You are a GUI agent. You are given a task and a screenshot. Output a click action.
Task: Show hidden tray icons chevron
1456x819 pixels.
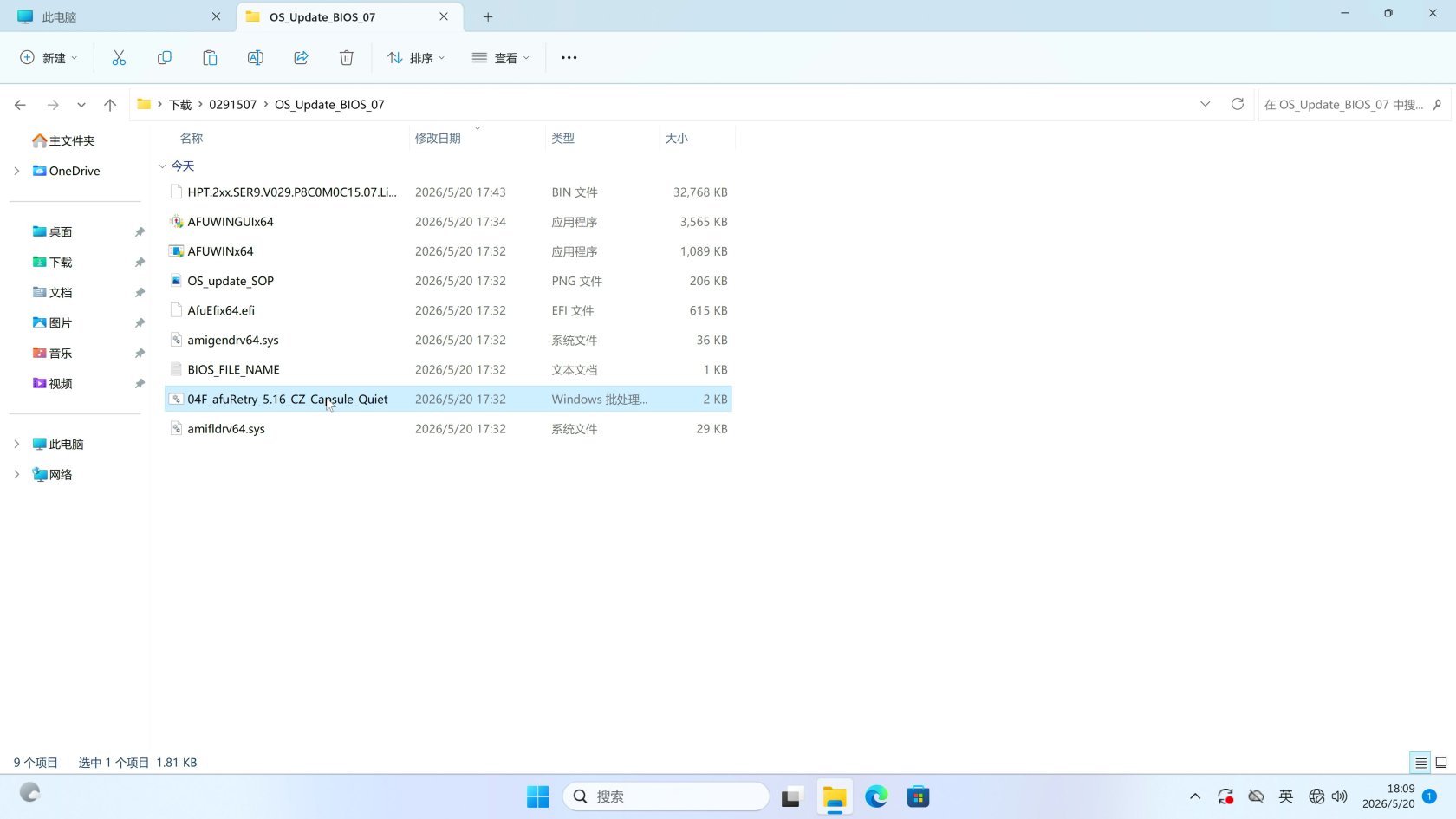pos(1195,796)
